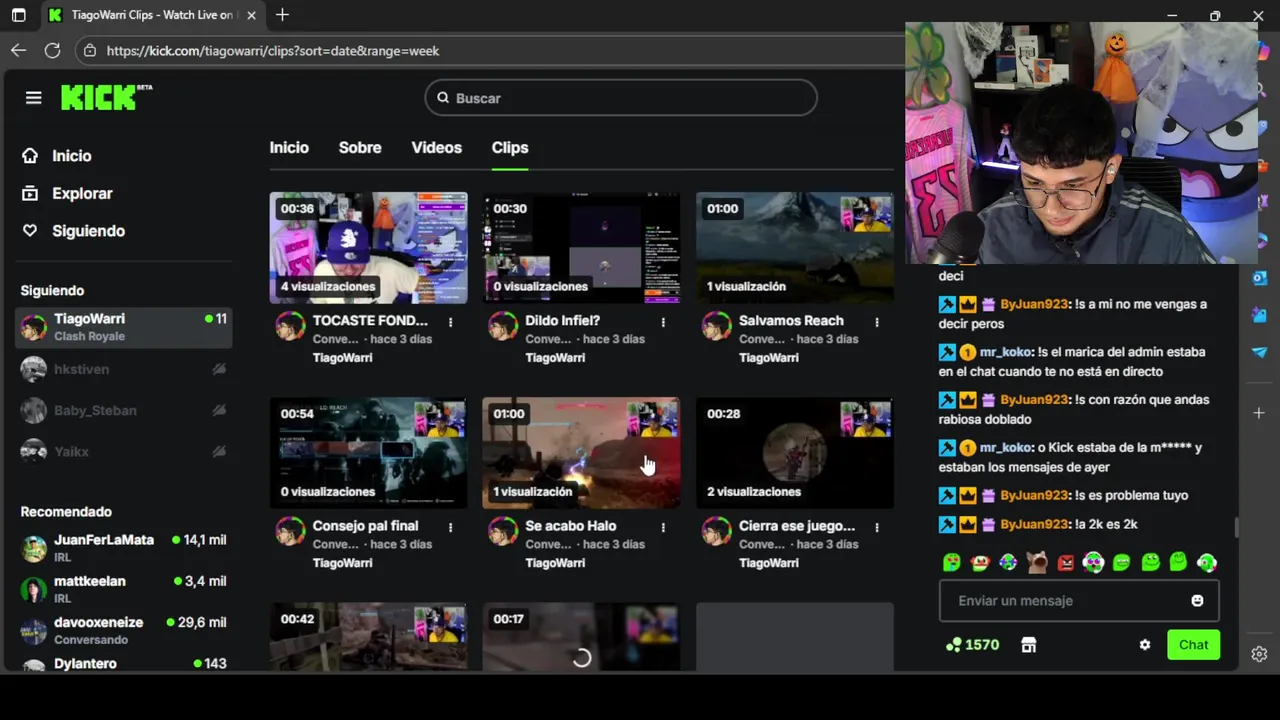Viewport: 1280px width, 720px height.
Task: Open the offline hkstiven channel
Action: (124, 369)
